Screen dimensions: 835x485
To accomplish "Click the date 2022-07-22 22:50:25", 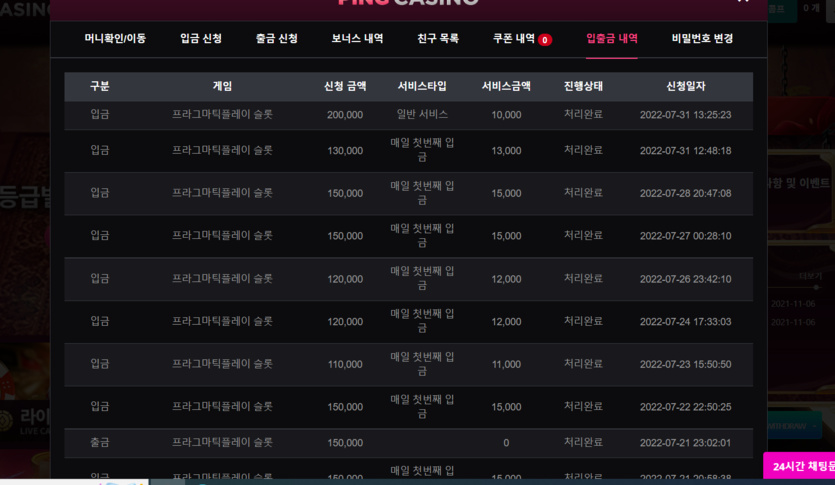I will [x=685, y=407].
